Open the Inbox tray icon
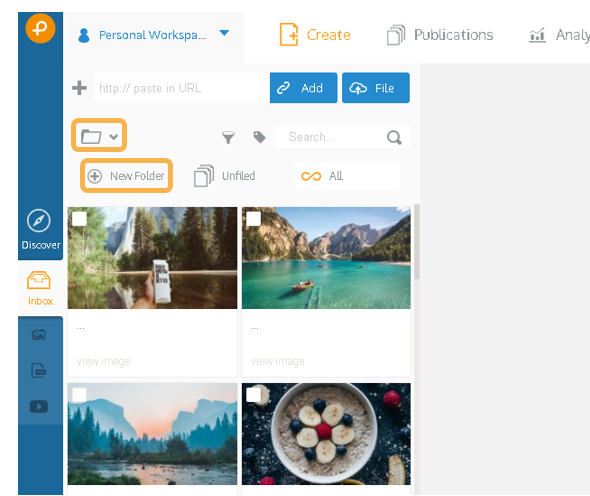590x496 pixels. pyautogui.click(x=39, y=280)
